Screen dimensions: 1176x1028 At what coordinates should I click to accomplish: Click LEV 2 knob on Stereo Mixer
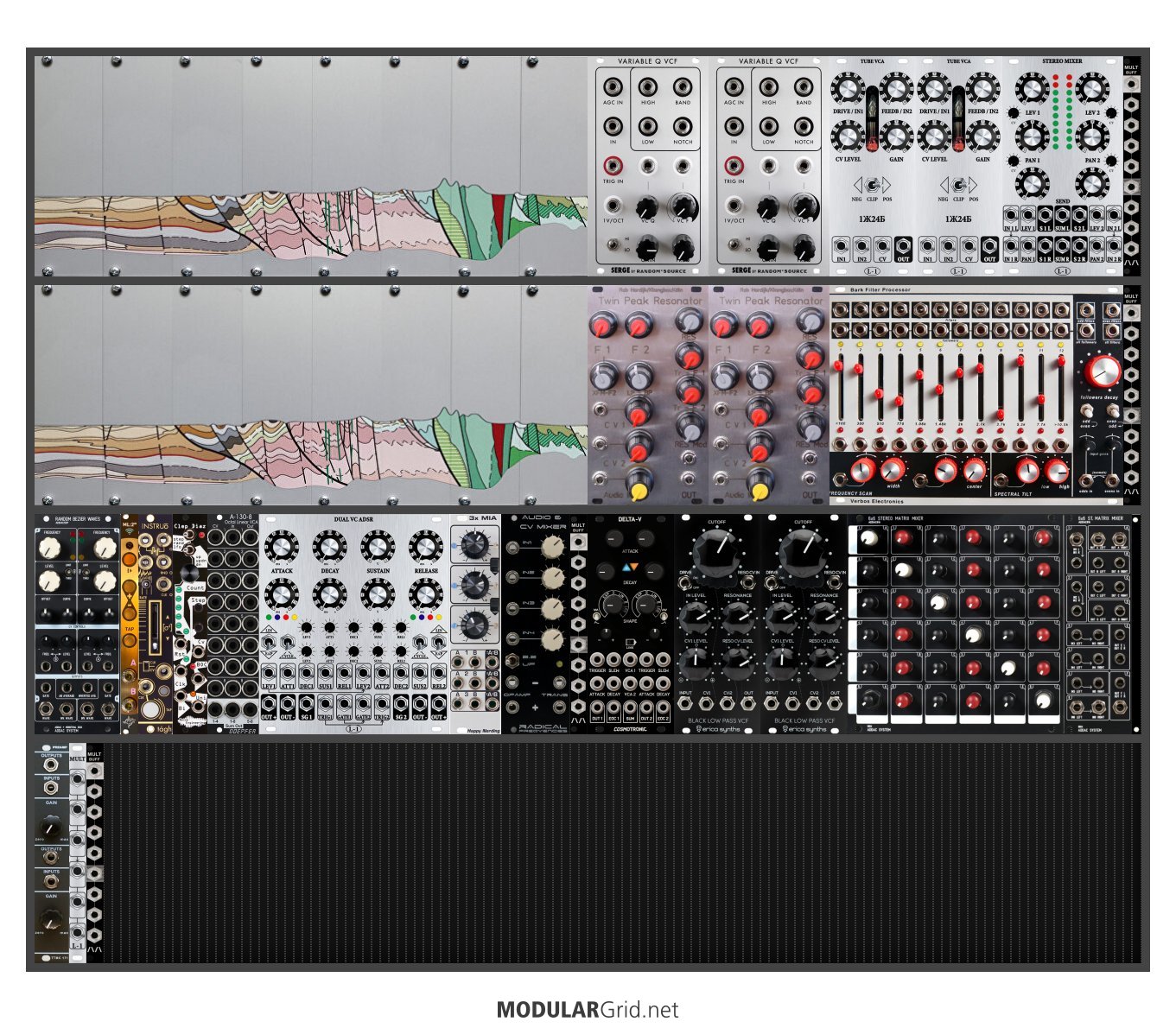click(x=1091, y=89)
